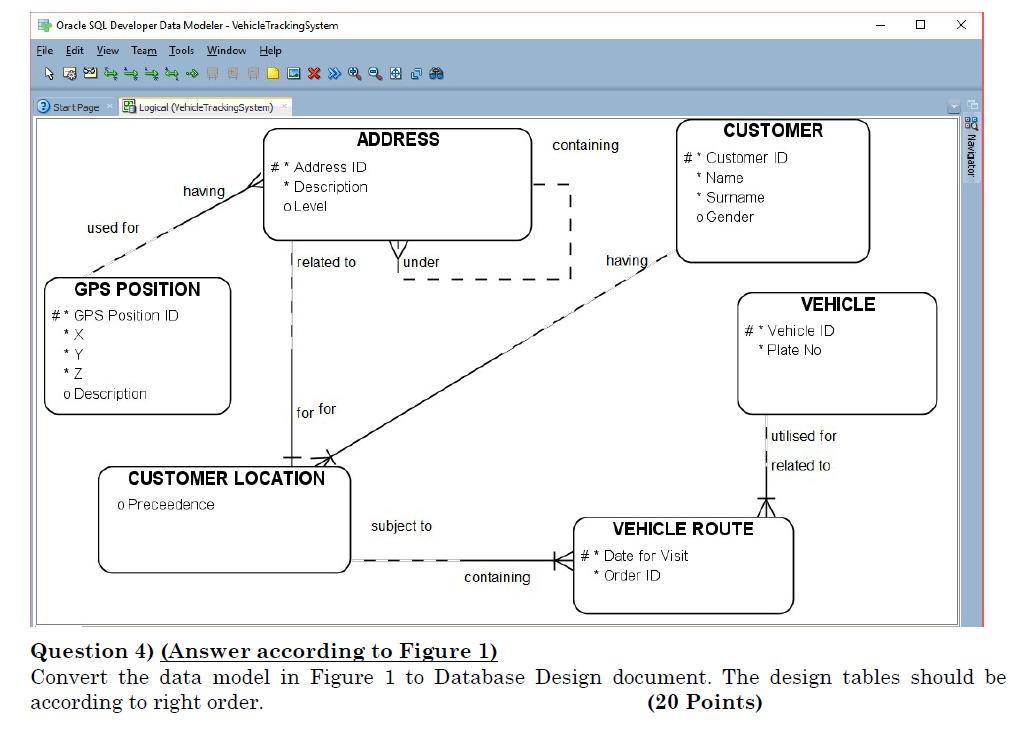
Task: Add a many-to-many relationship
Action: (x=110, y=72)
